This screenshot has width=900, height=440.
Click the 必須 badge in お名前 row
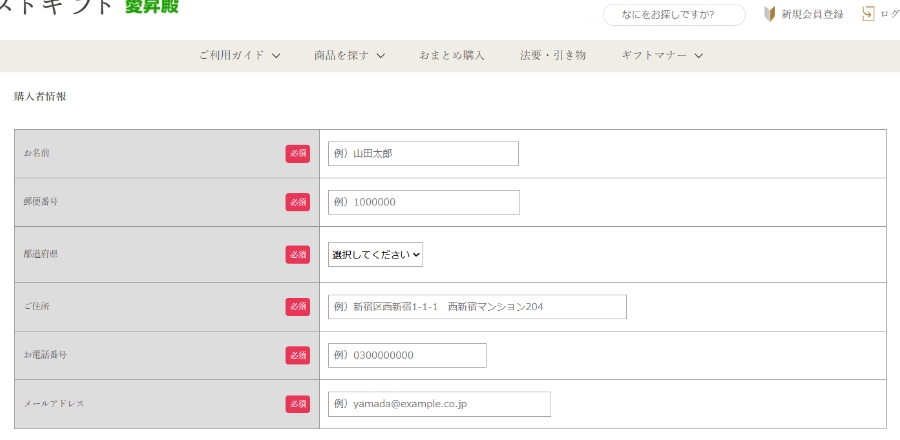(298, 154)
